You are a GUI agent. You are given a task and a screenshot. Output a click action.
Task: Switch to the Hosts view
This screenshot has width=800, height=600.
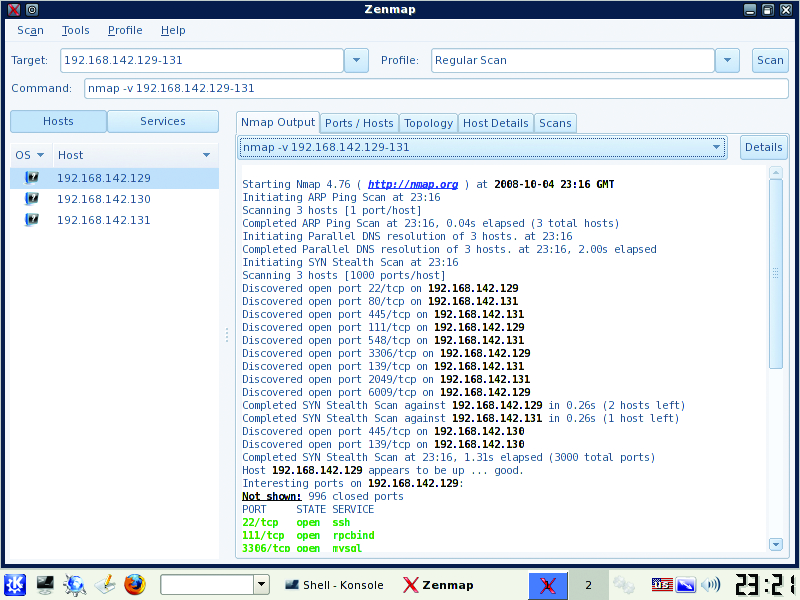[58, 121]
